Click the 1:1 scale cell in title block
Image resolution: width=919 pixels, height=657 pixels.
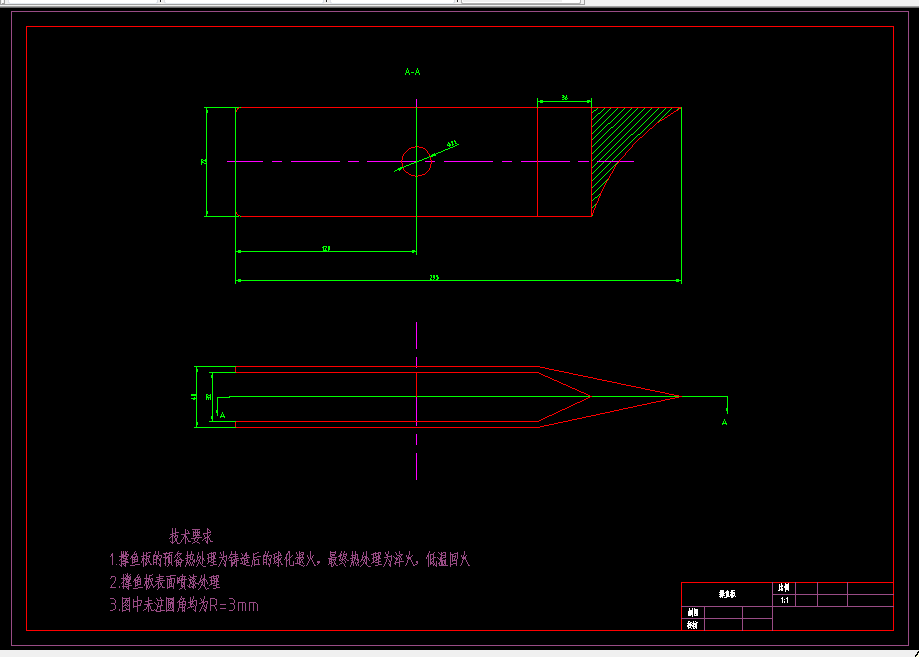point(784,600)
